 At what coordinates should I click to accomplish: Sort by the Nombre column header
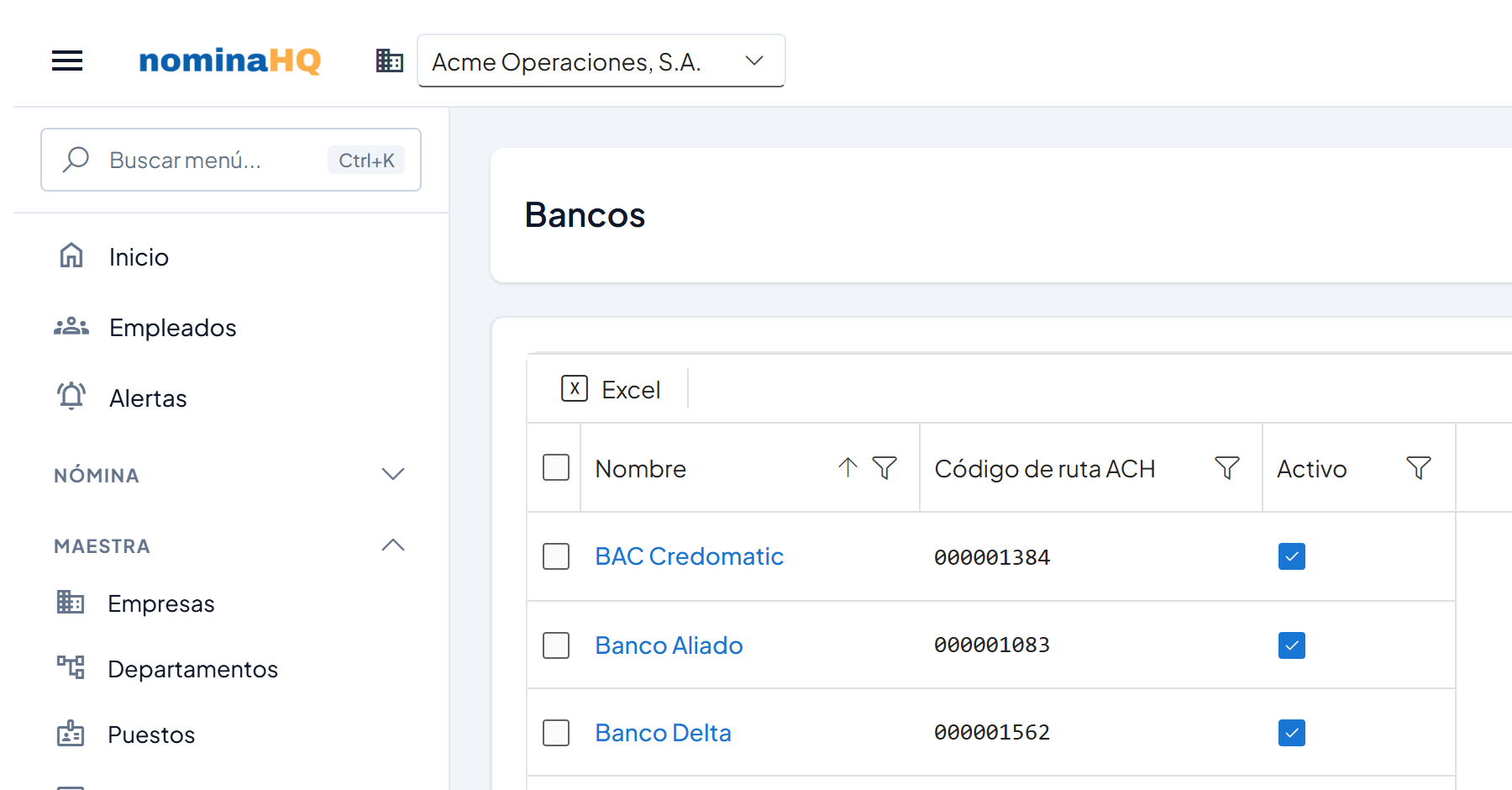point(641,469)
